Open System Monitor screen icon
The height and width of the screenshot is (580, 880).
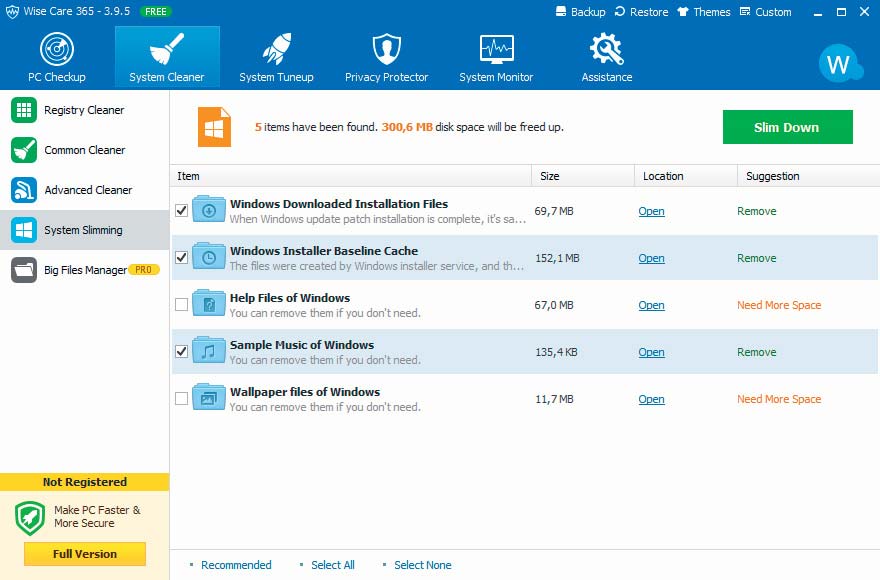[x=496, y=49]
